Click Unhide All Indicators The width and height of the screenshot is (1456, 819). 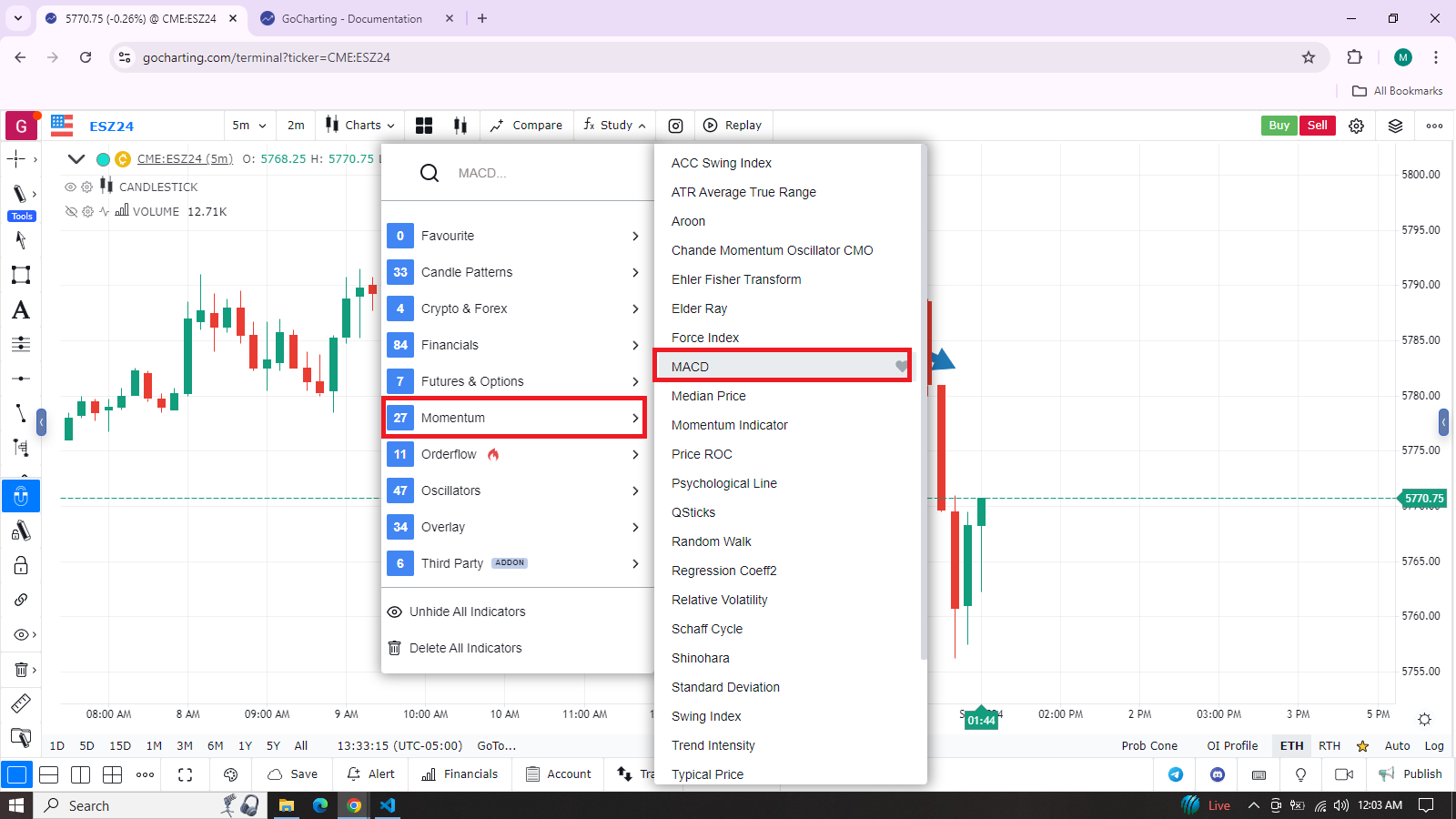pyautogui.click(x=457, y=612)
